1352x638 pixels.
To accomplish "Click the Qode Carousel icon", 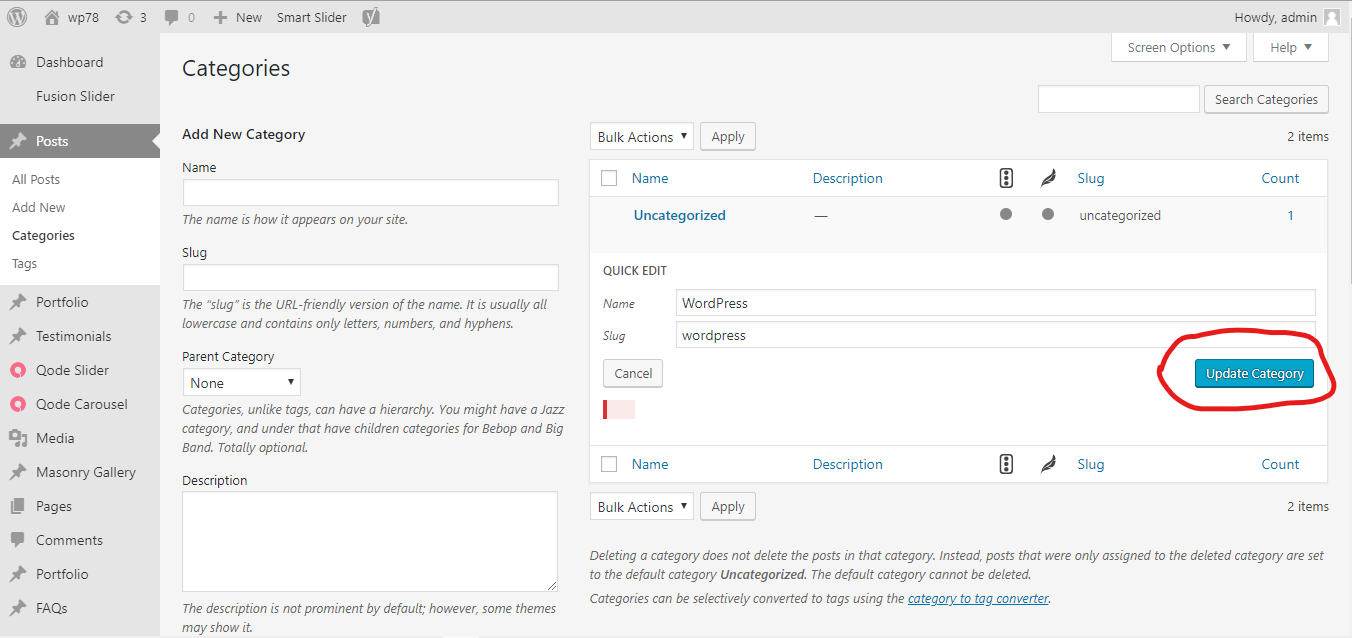I will tap(18, 404).
